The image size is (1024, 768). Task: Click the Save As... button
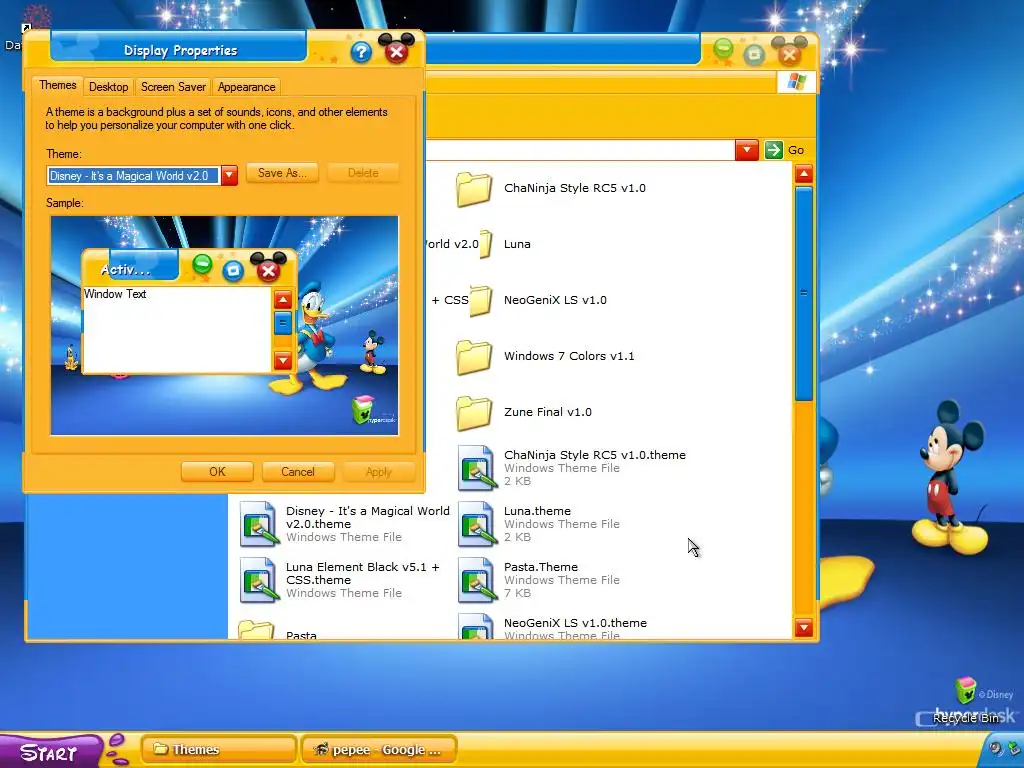[282, 173]
